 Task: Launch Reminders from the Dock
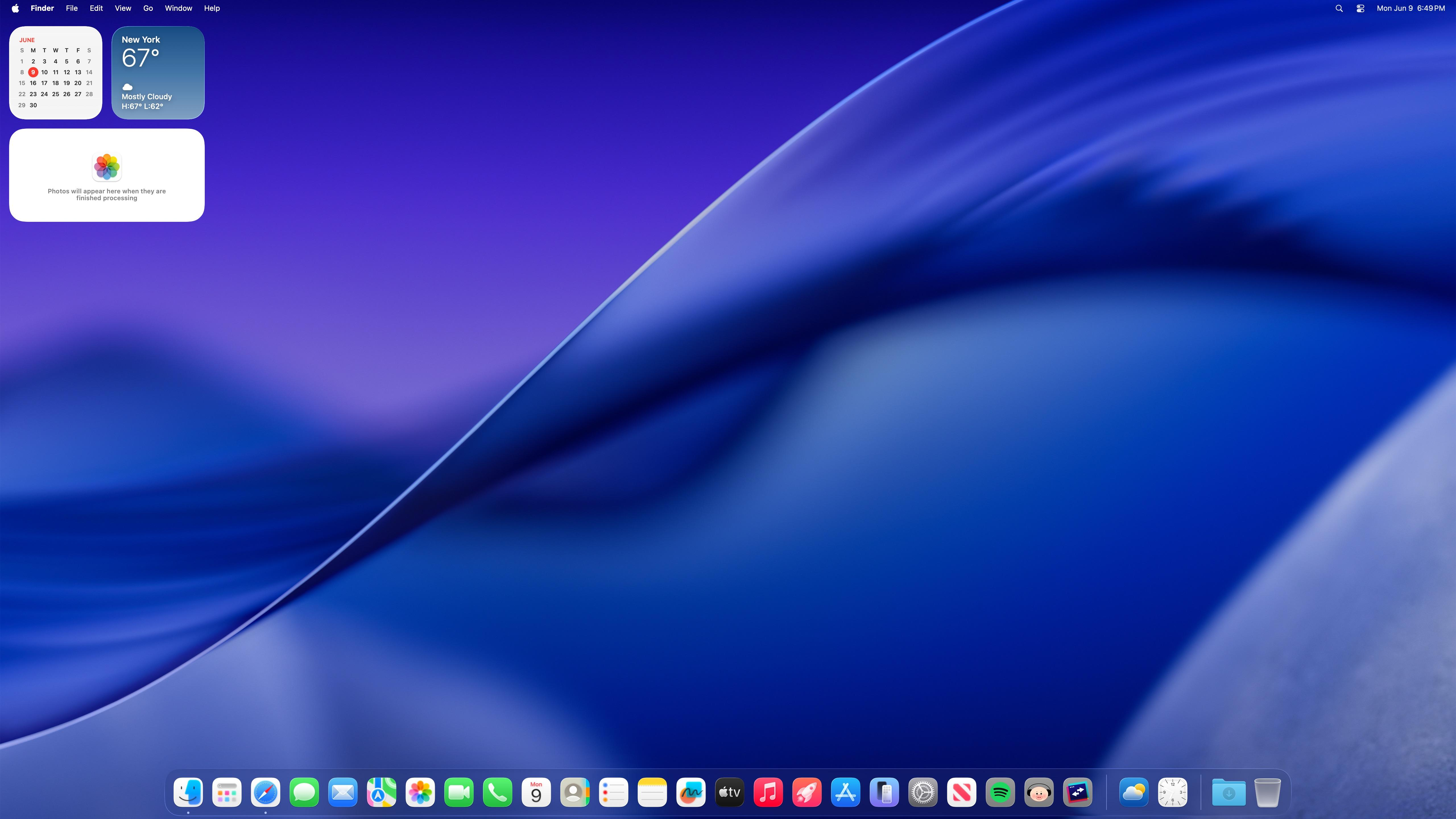pyautogui.click(x=613, y=793)
